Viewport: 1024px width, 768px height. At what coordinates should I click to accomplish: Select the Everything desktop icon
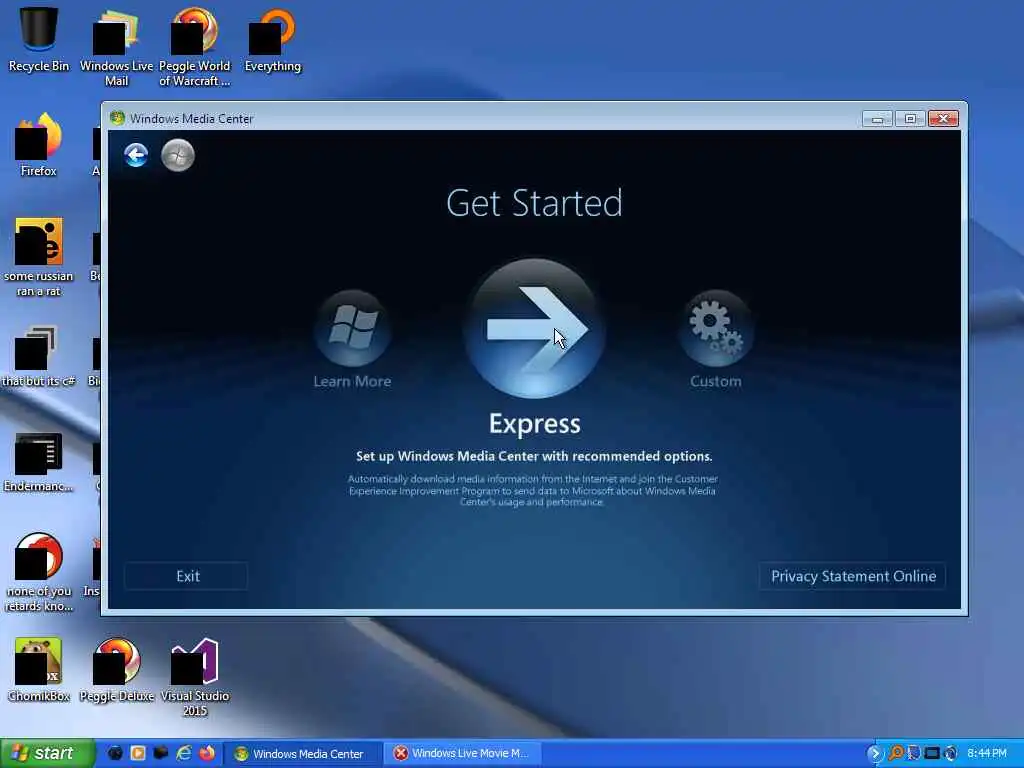pos(273,39)
